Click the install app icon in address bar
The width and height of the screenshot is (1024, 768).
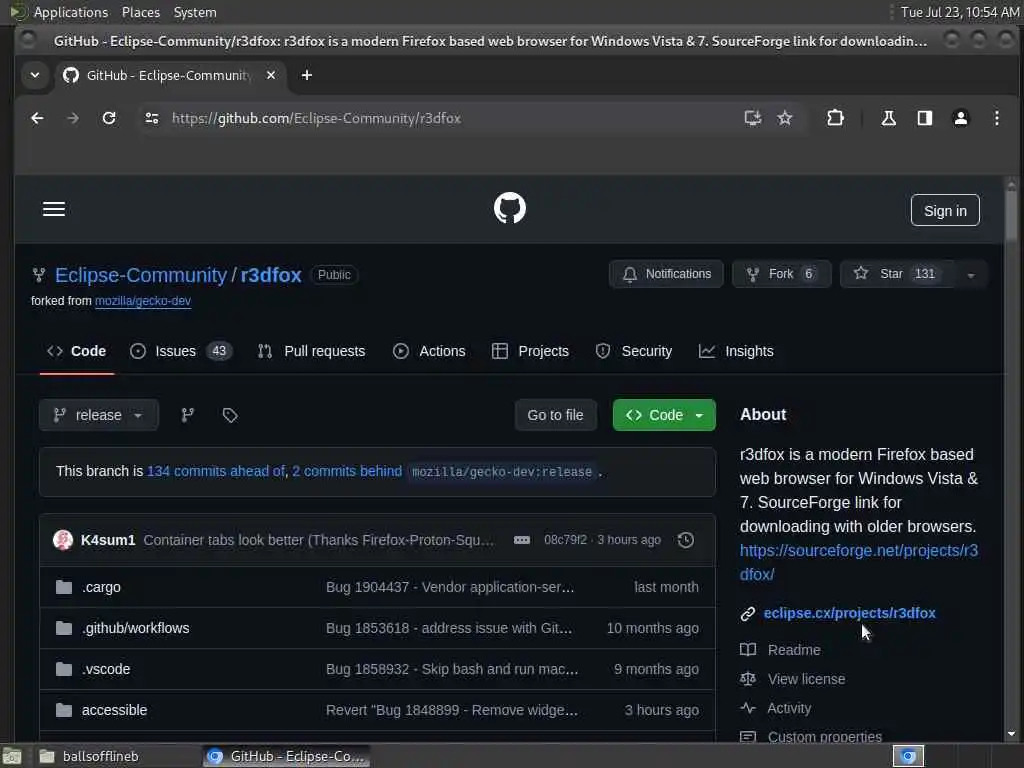coord(752,118)
